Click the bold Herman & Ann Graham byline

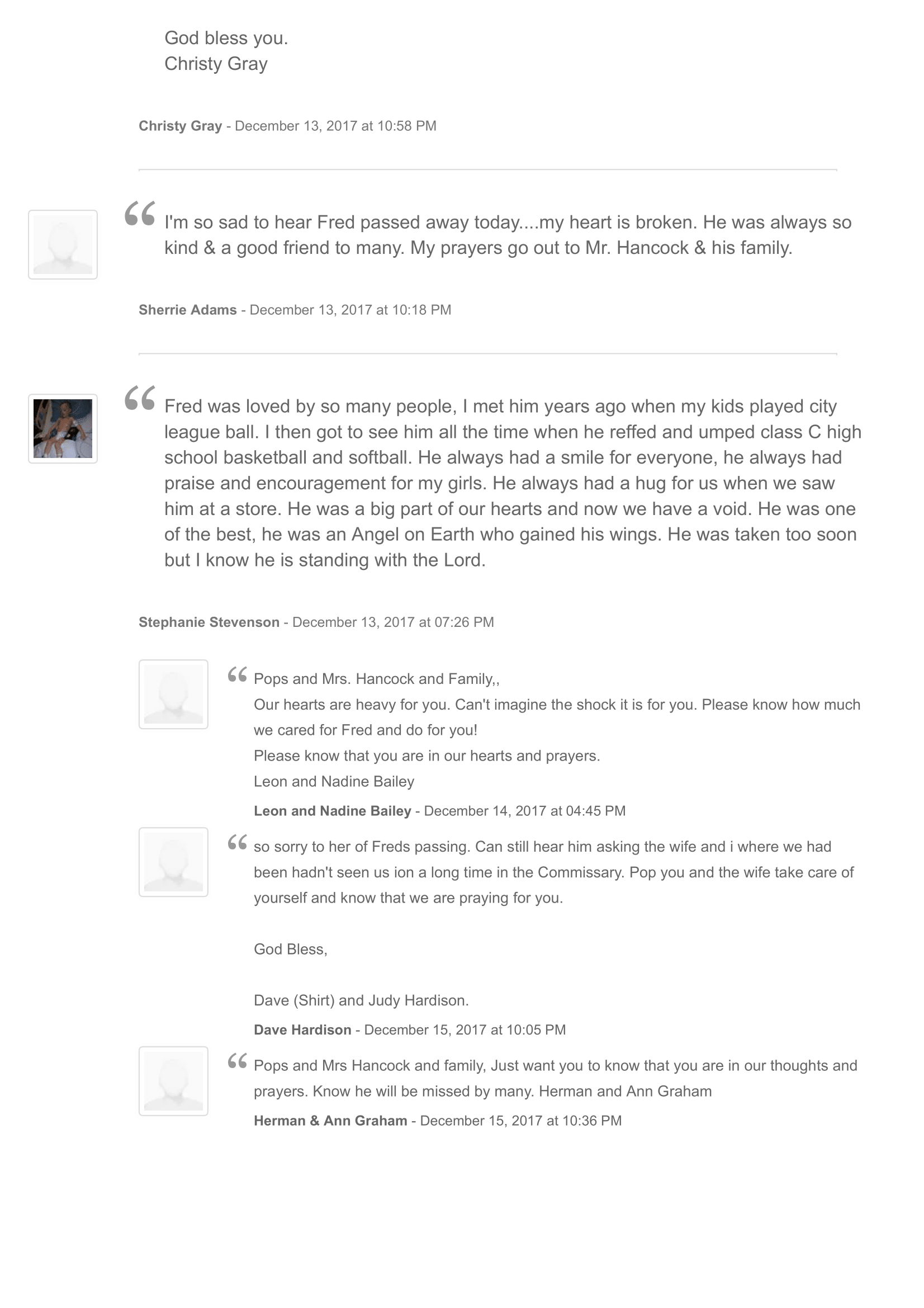pyautogui.click(x=330, y=1121)
